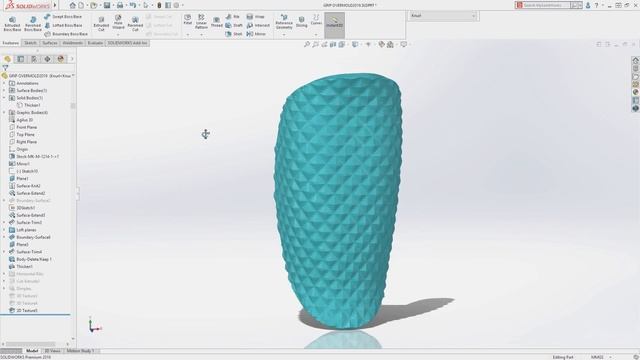Select the Extruded Cut tool

tap(101, 24)
